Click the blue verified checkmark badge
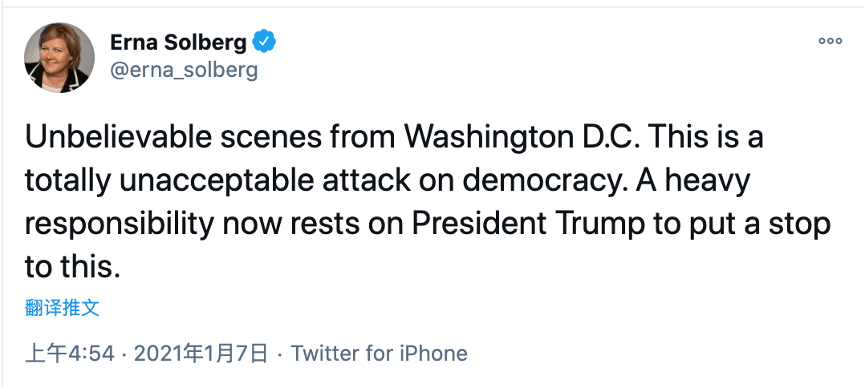The image size is (866, 389). tap(264, 41)
